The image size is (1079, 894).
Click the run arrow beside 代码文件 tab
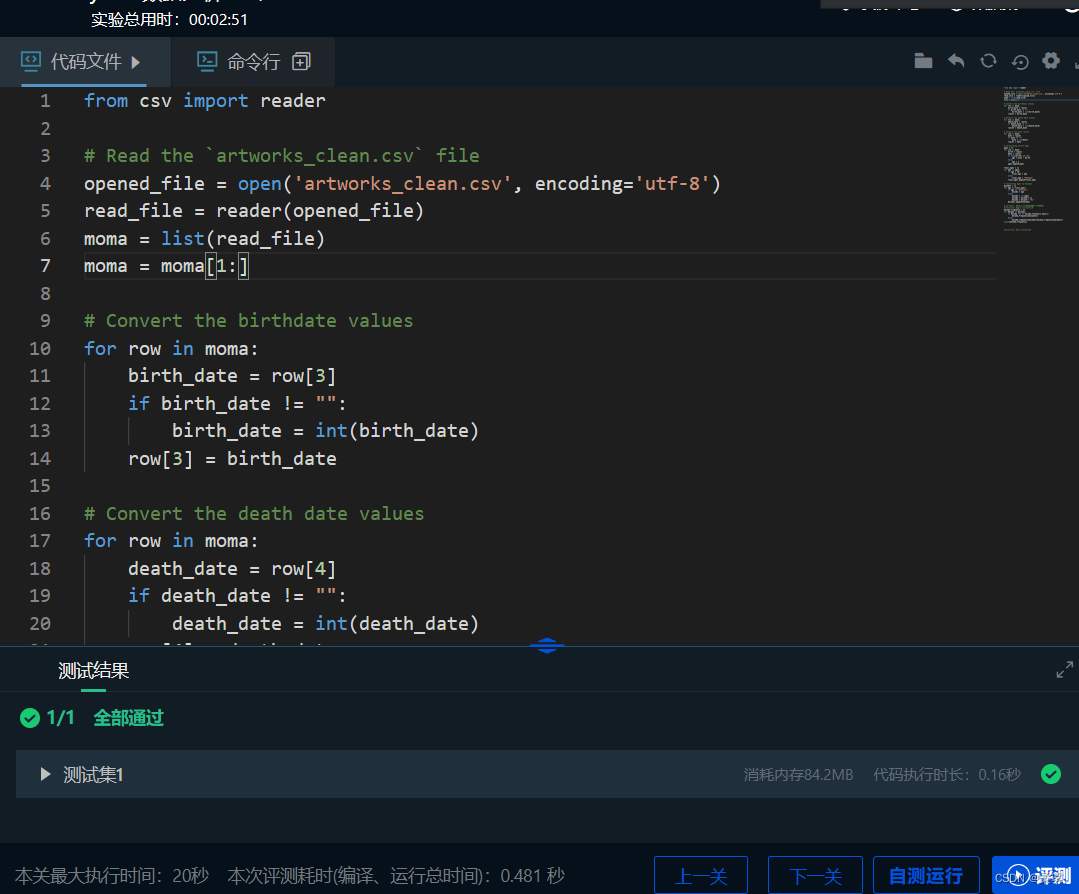click(138, 60)
